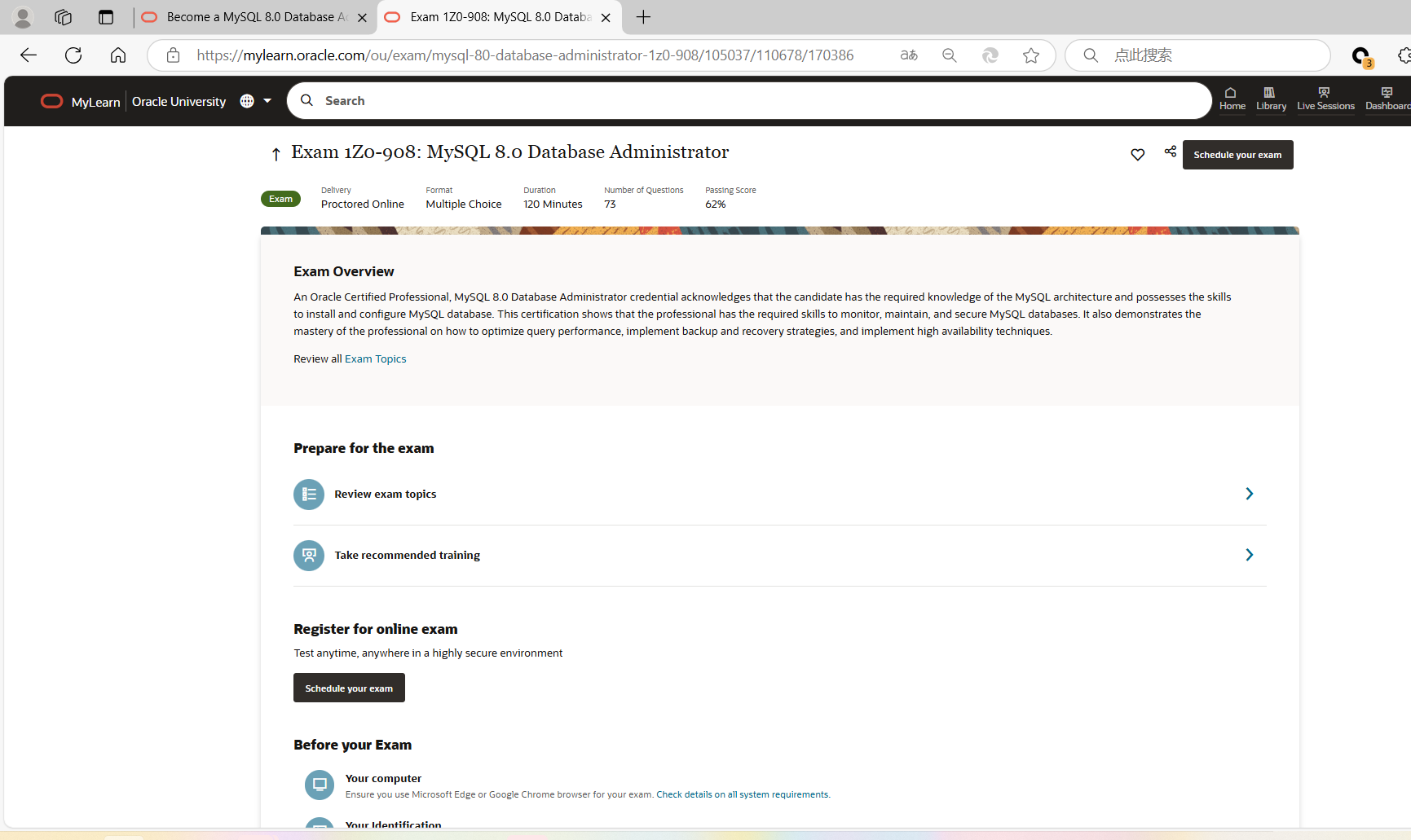1411x840 pixels.
Task: Share the exam page
Action: coord(1170,152)
